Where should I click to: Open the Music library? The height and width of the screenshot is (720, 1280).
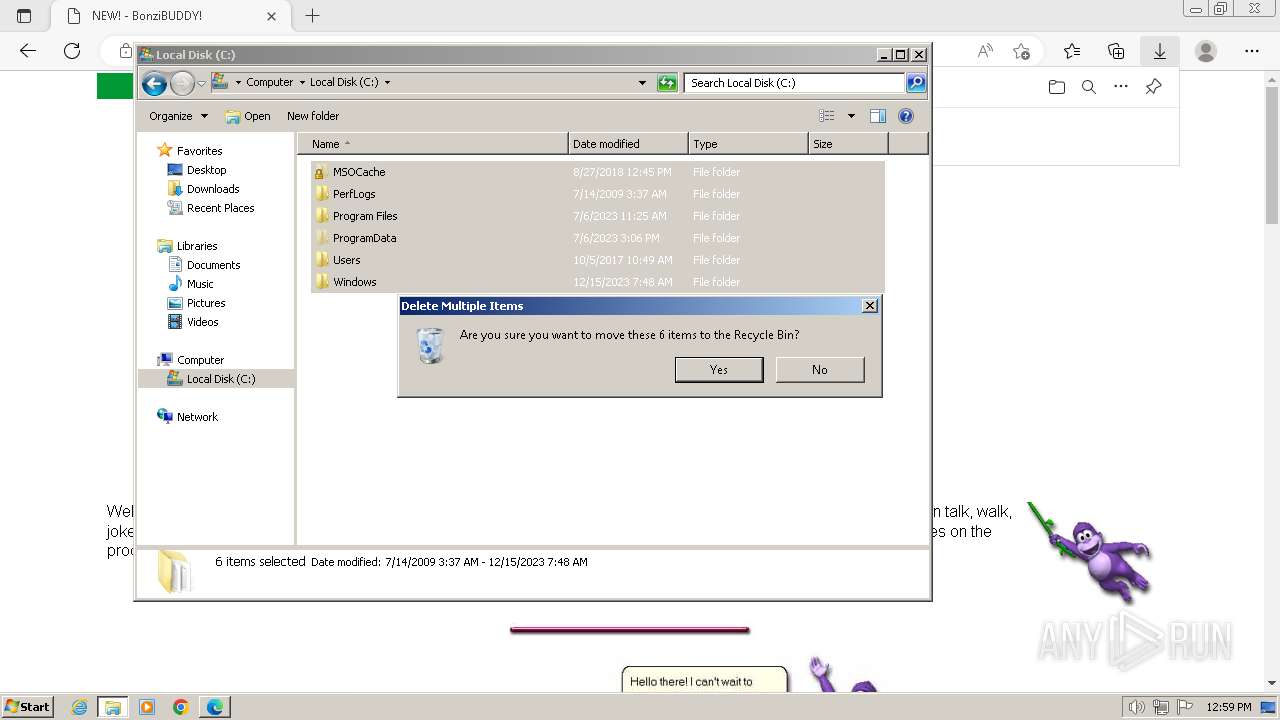coord(200,284)
